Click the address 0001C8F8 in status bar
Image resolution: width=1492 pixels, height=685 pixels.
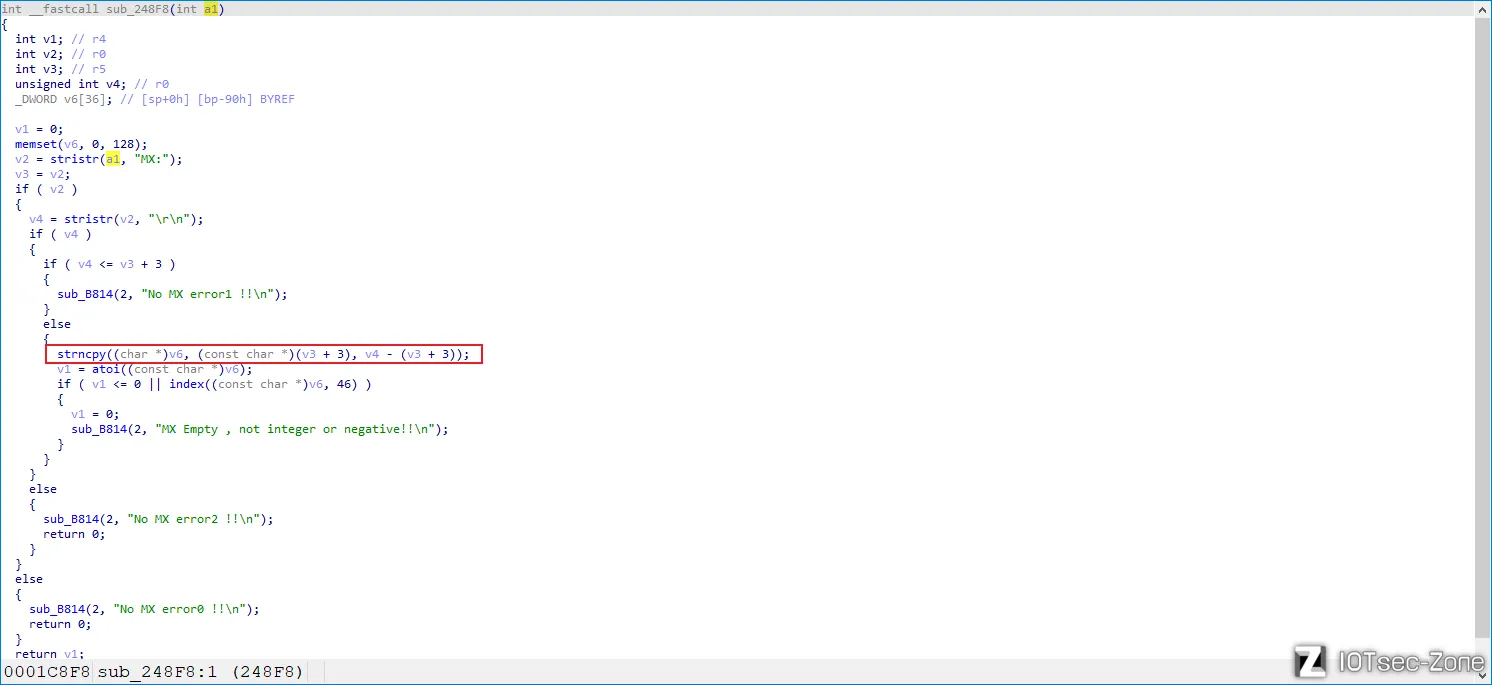[47, 671]
